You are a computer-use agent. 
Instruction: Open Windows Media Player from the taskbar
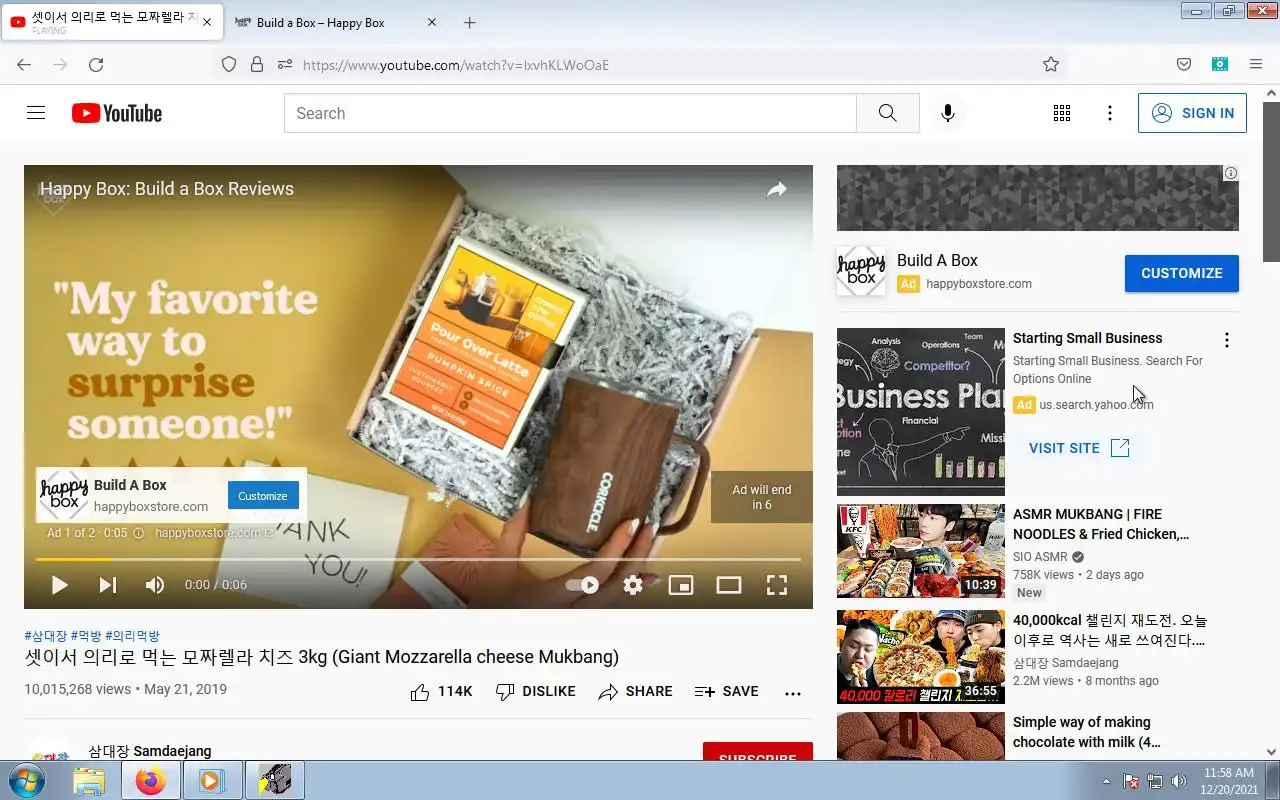coord(212,780)
